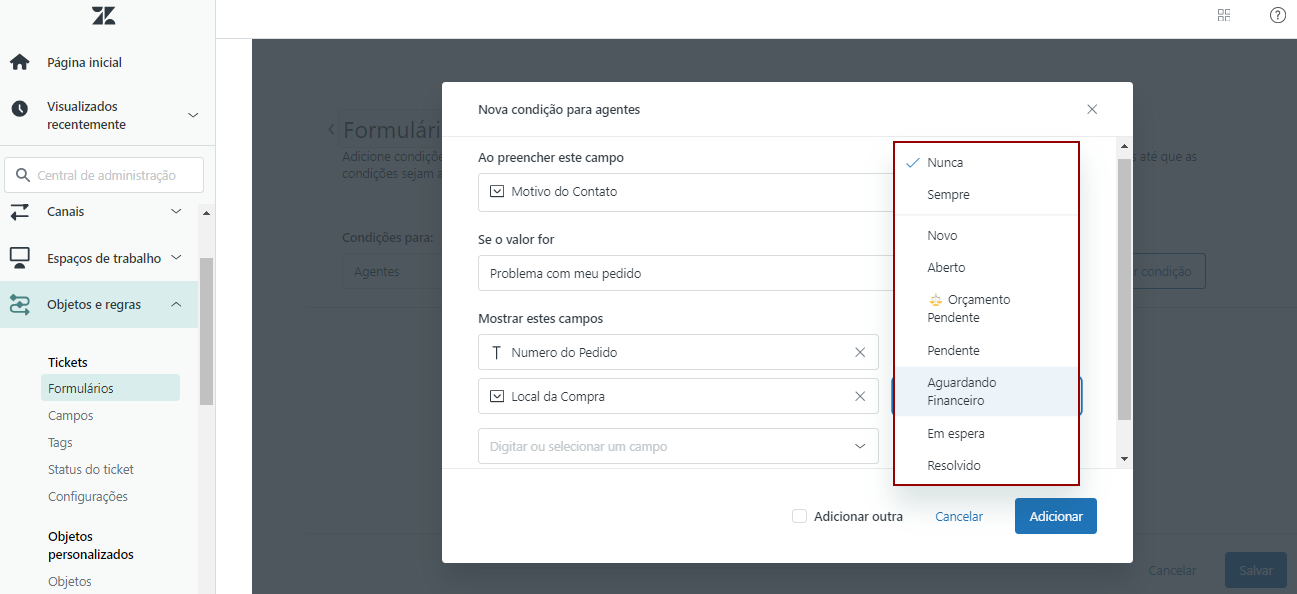Click the Visualizados recentemente clock icon
This screenshot has width=1297, height=594.
(x=20, y=109)
